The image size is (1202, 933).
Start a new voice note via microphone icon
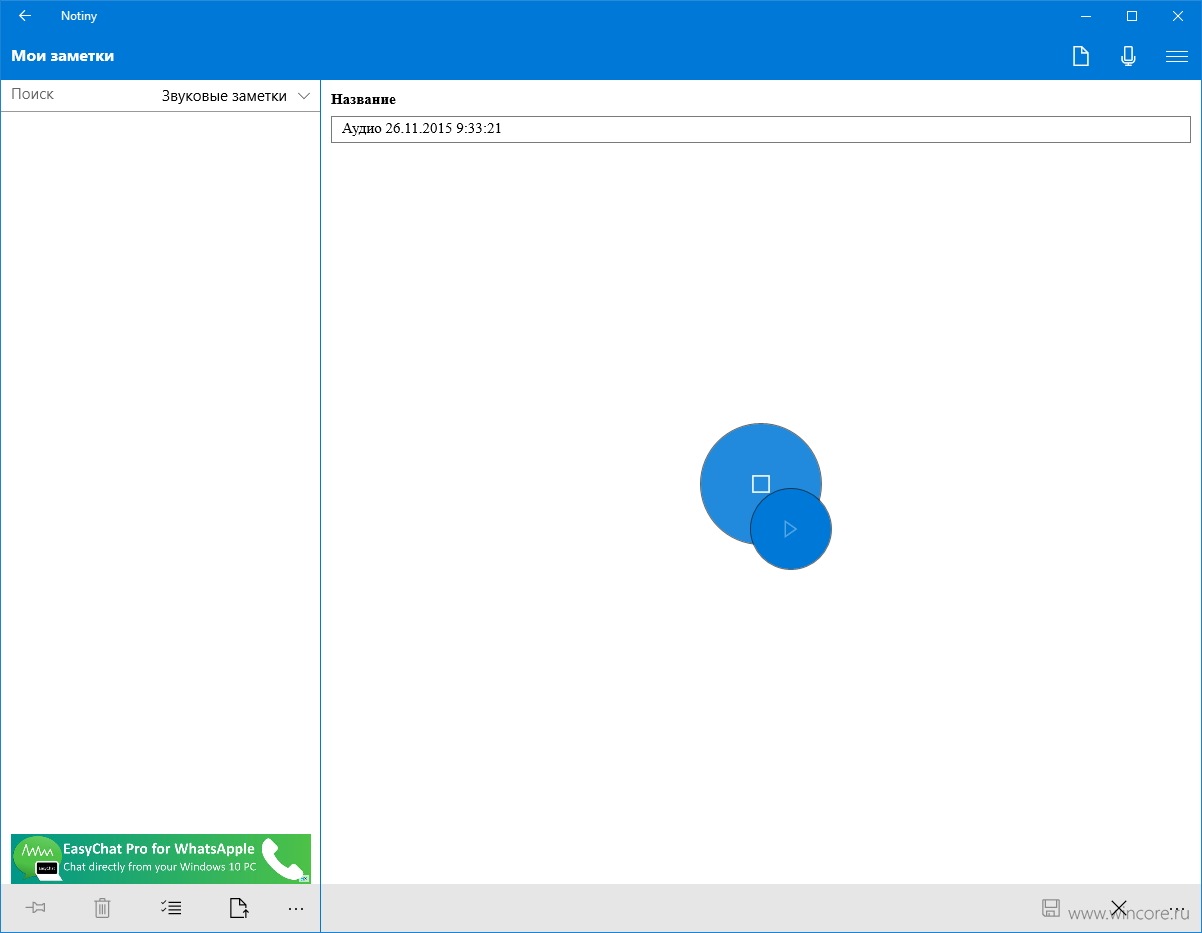[x=1128, y=57]
